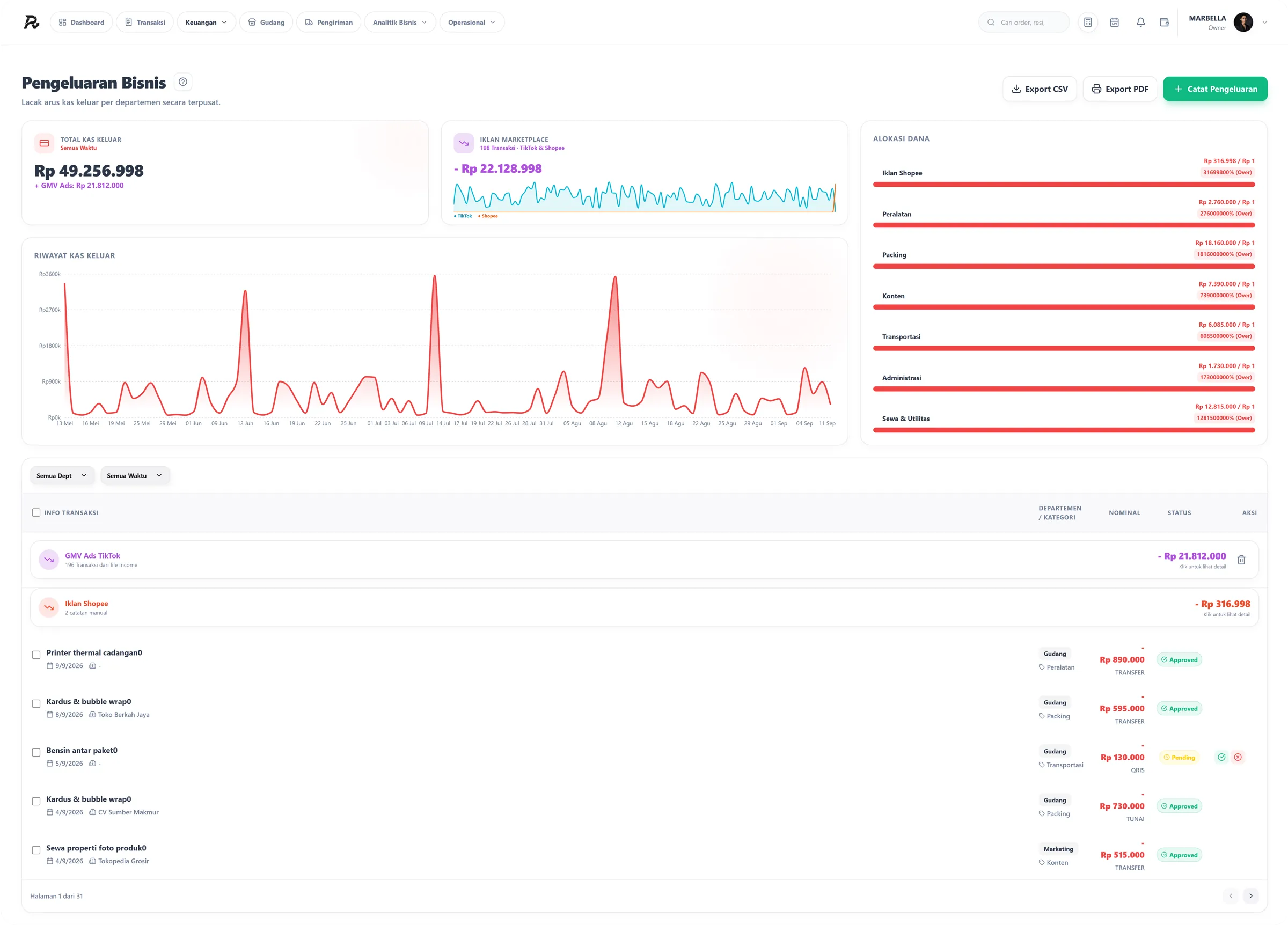Open notifications bell icon
This screenshot has width=1288, height=925.
[1140, 22]
